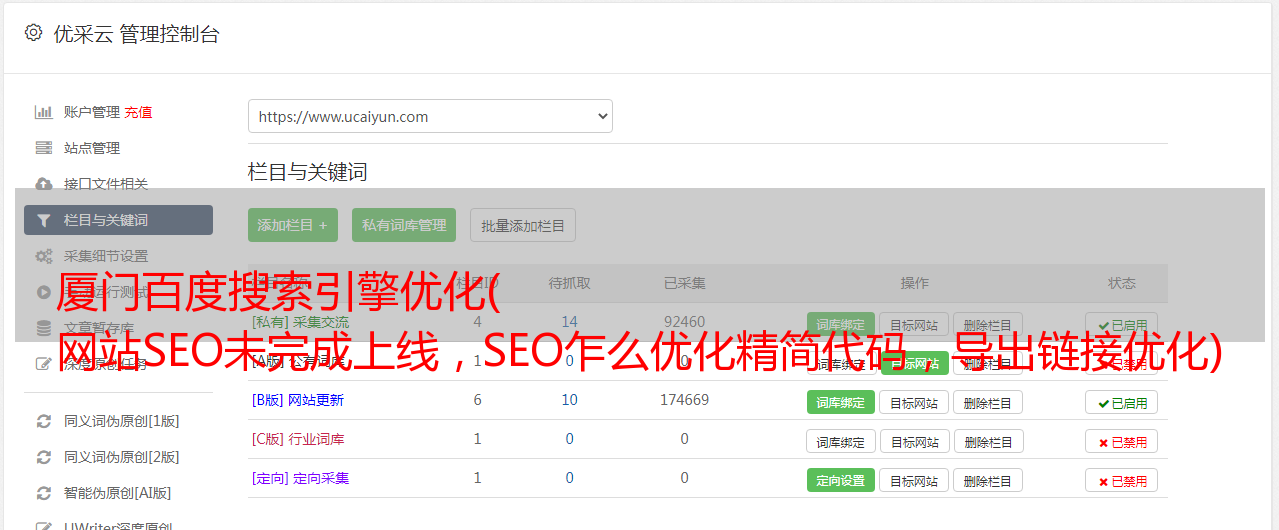The image size is (1279, 530).
Task: Click 删除栏目 in the 采集交流 row
Action: coord(988,324)
